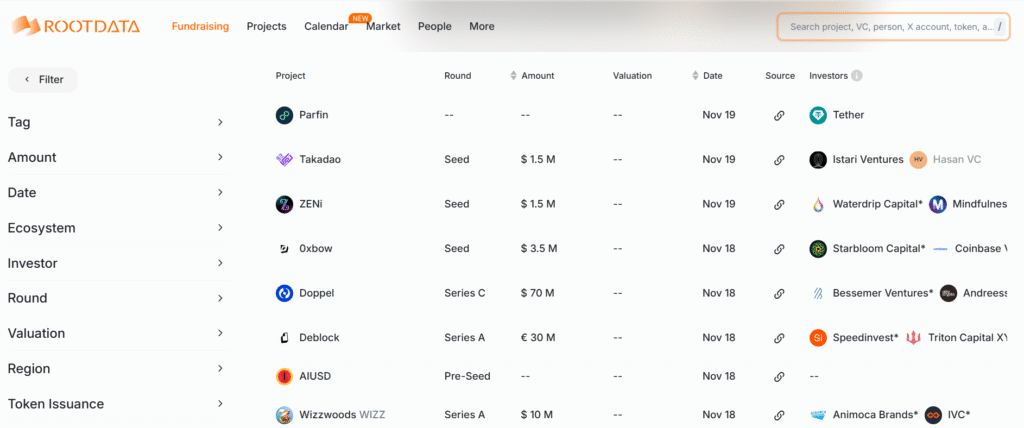Click the Istari Ventures logo
Screen dimensions: 1024x428
818,159
